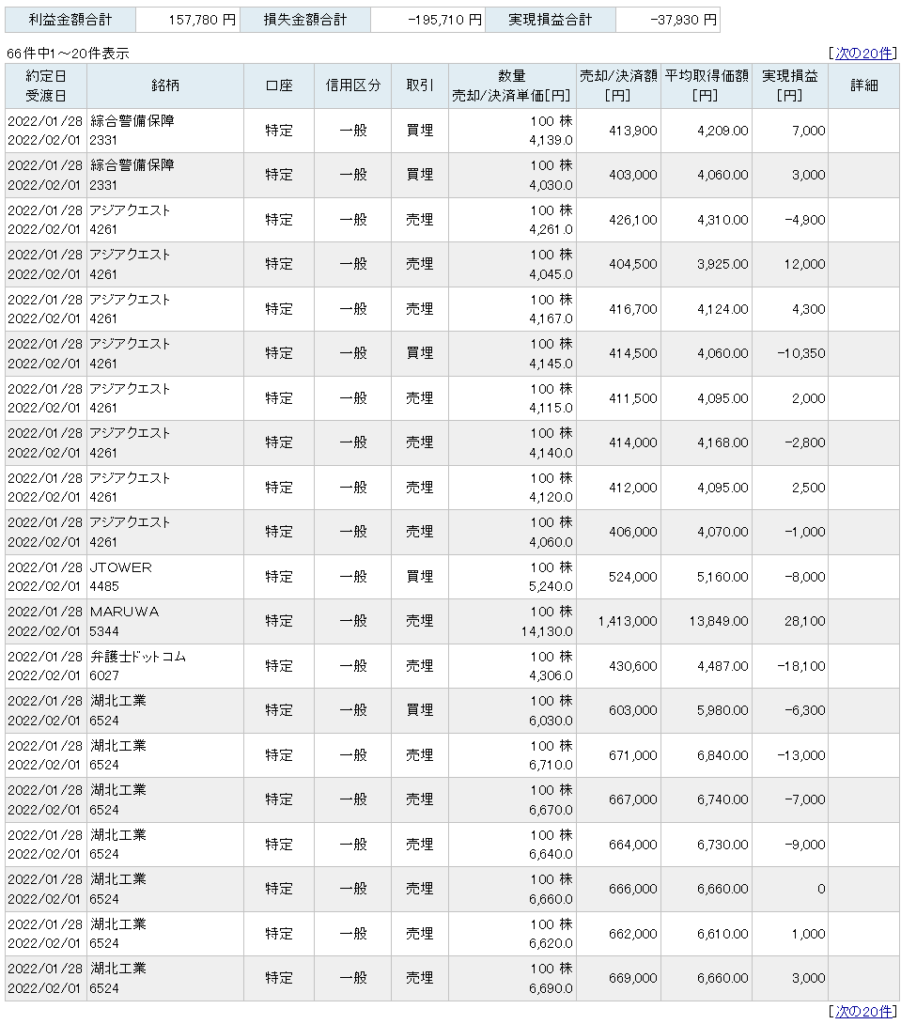Click 一般 in the MARUWA row
Image resolution: width=901 pixels, height=1024 pixels.
click(353, 621)
